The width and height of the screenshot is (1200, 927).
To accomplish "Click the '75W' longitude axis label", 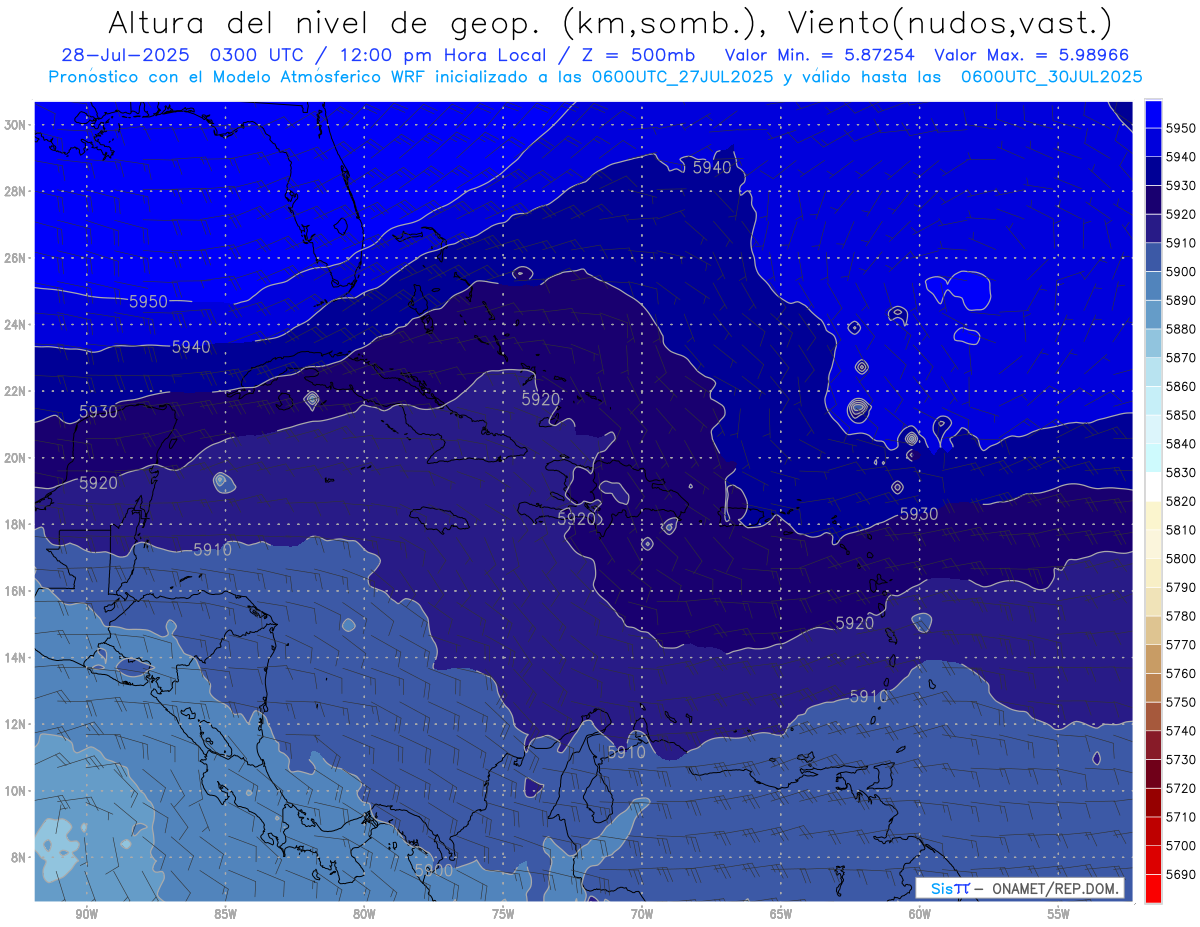I will tap(503, 914).
